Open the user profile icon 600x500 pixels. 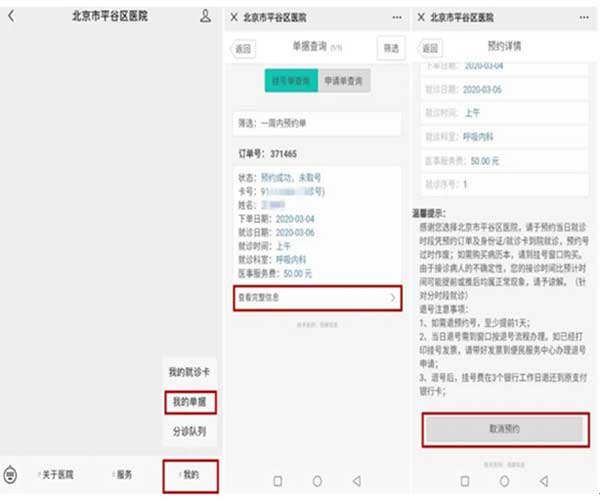[205, 17]
